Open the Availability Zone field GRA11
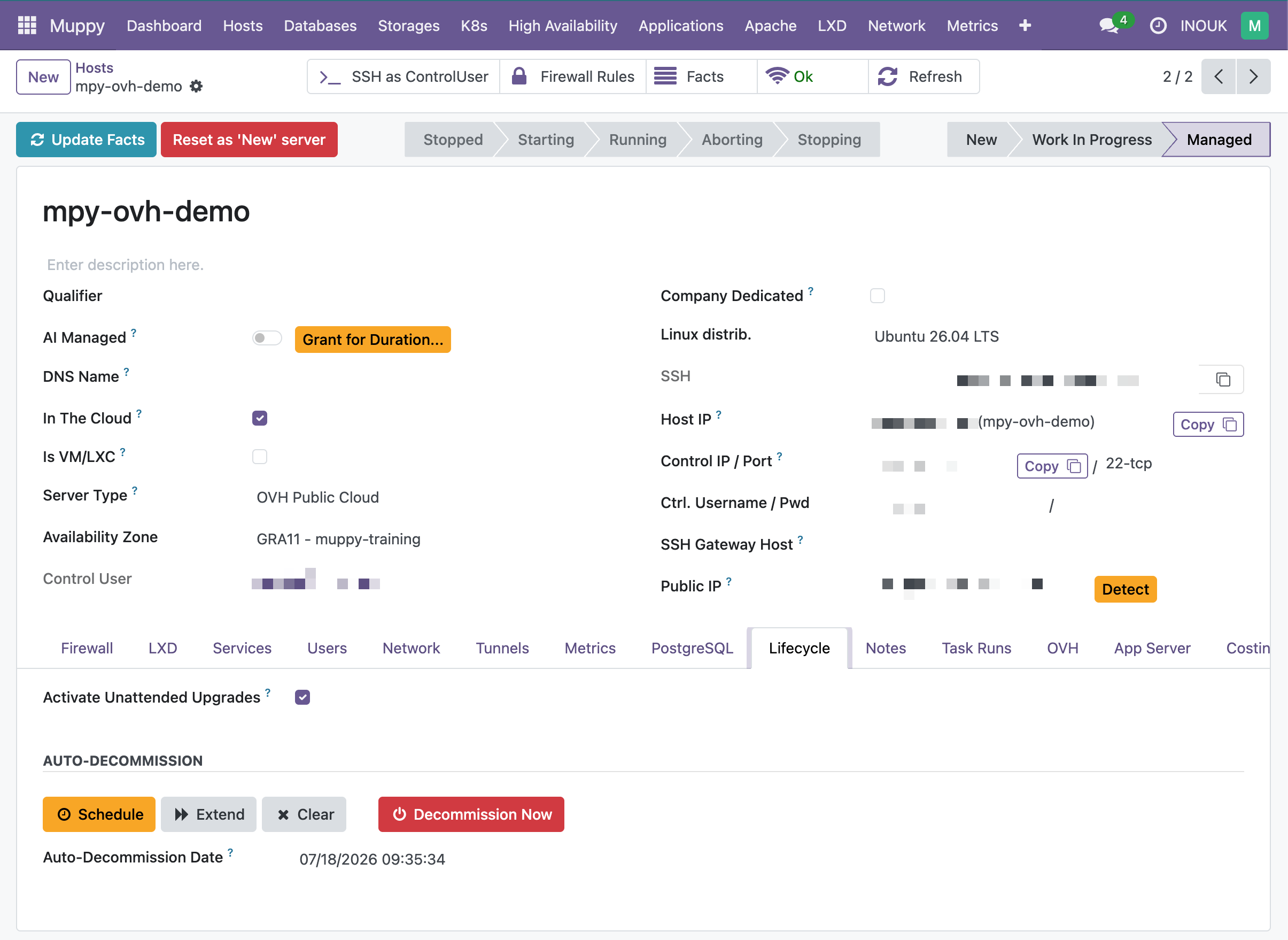Screen dimensions: 1288x940 point(338,539)
